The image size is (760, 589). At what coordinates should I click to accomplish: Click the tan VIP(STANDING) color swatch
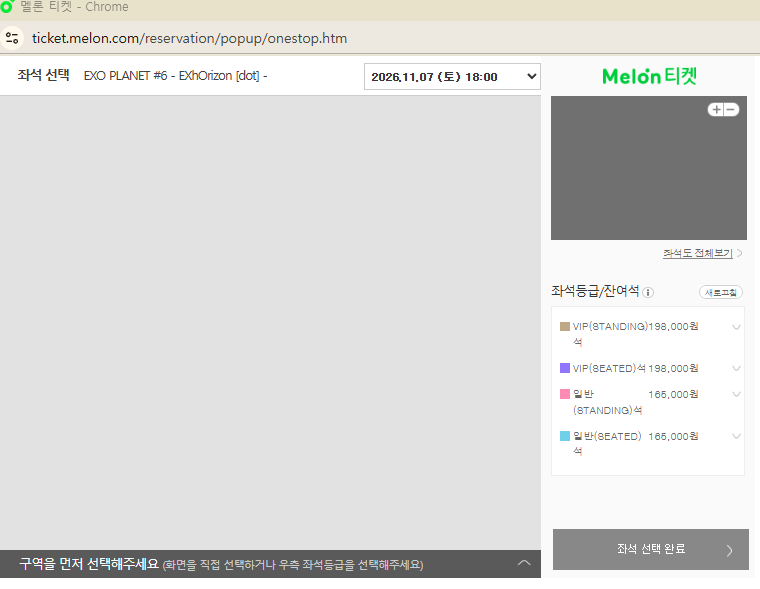(x=565, y=326)
